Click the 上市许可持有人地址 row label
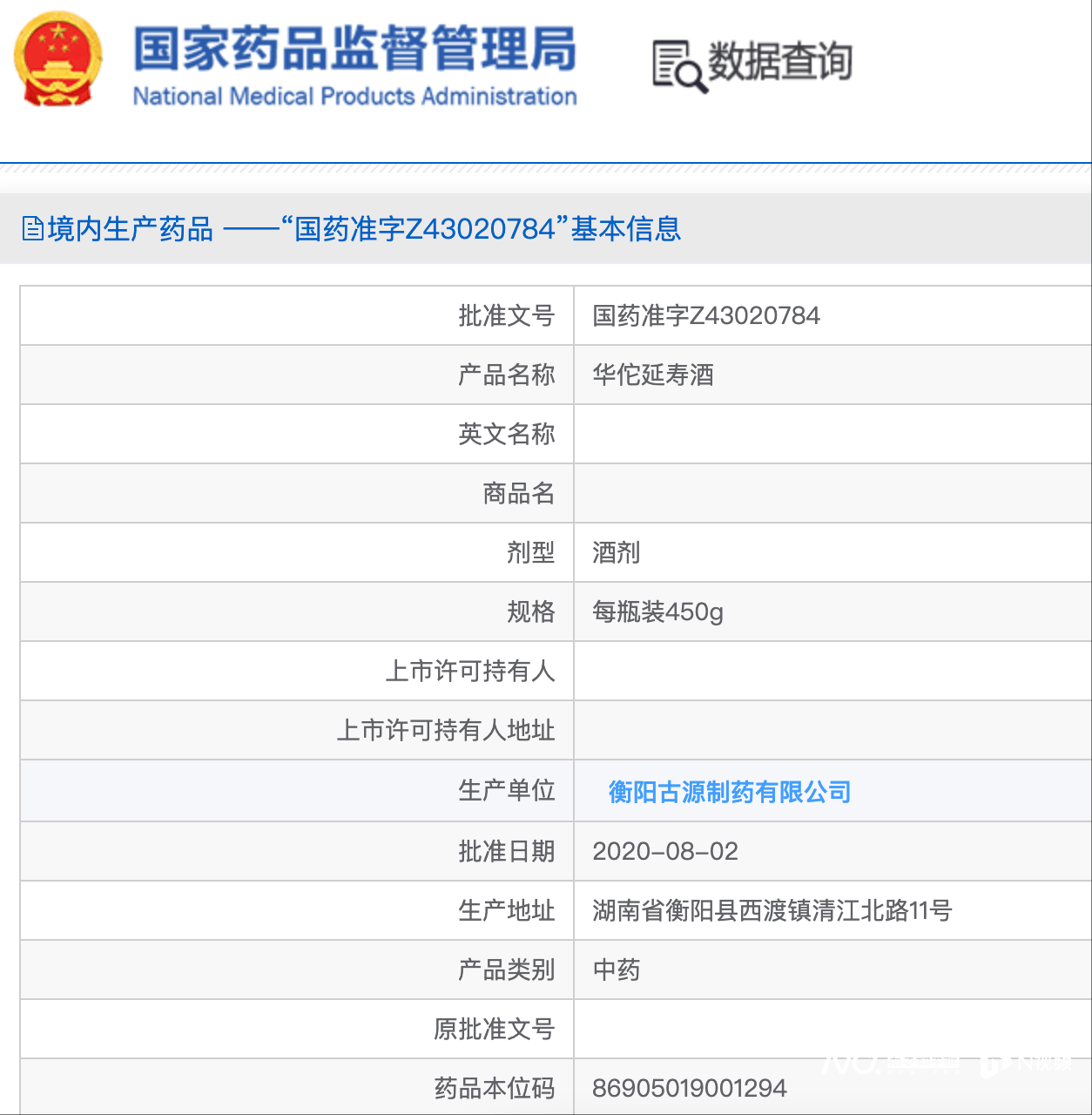The width and height of the screenshot is (1092, 1115). coord(446,730)
